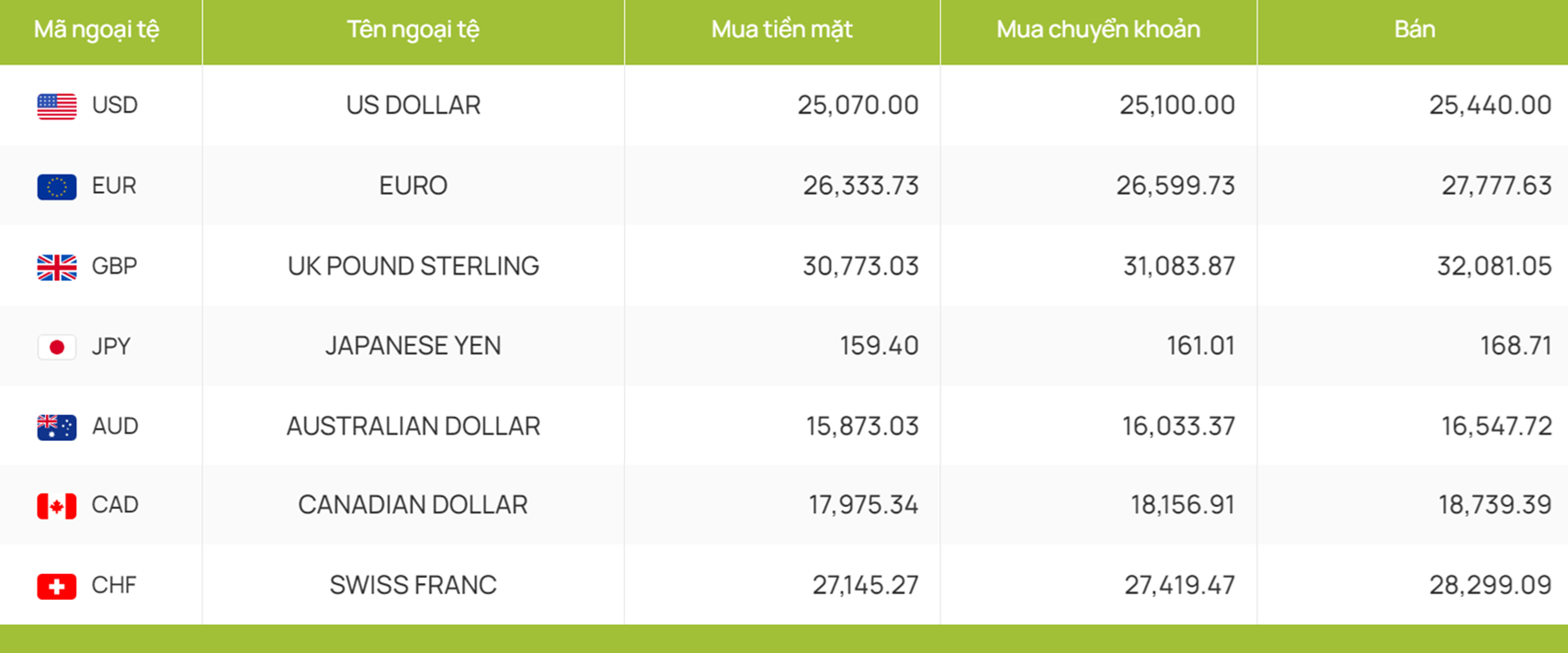This screenshot has width=1568, height=653.
Task: Select the Mã ngoại tệ column header
Action: 97,29
